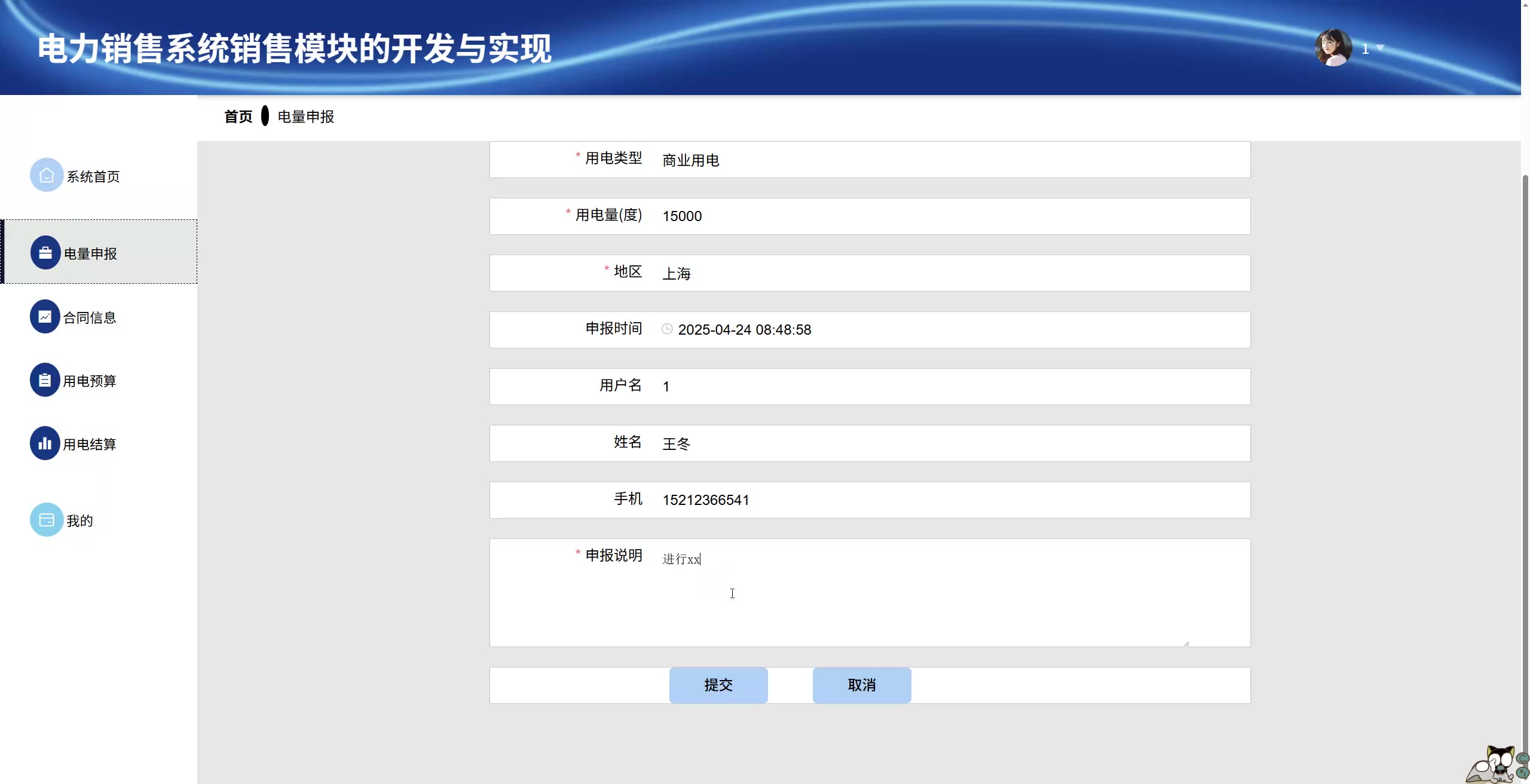Click the chart icon for 合同信息
The width and height of the screenshot is (1530, 784).
click(x=45, y=317)
